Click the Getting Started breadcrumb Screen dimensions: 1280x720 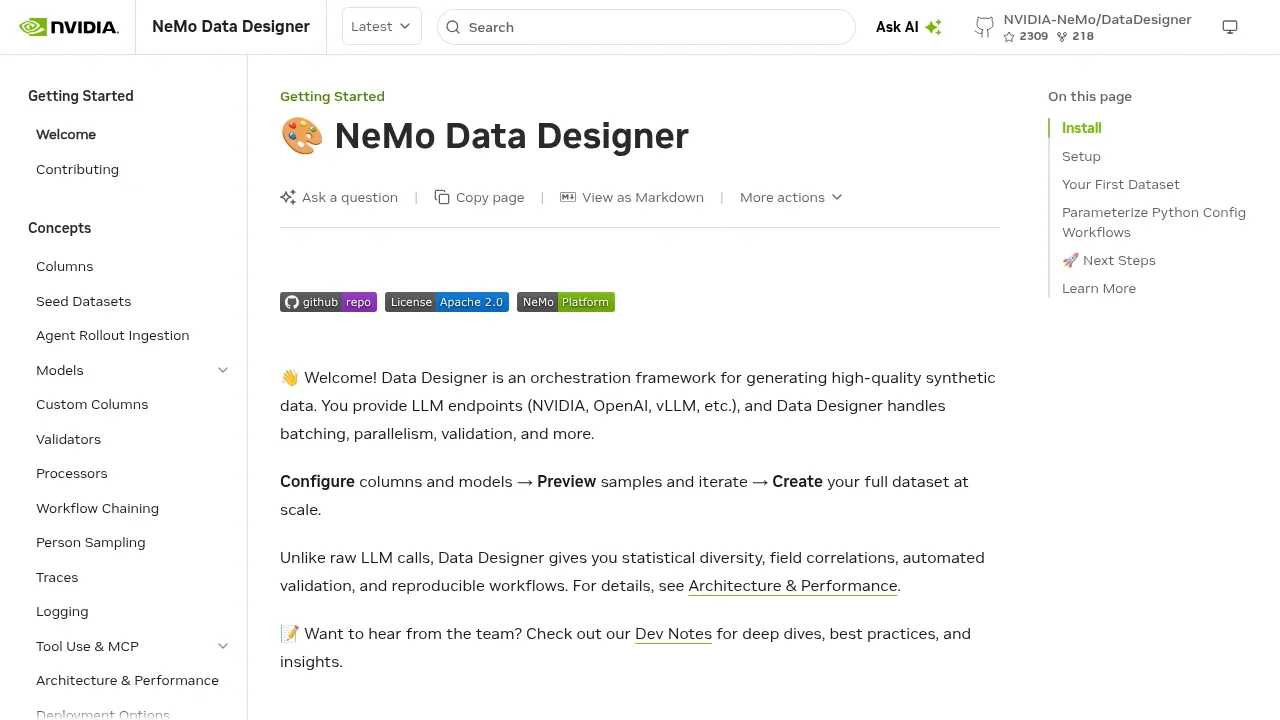coord(332,96)
